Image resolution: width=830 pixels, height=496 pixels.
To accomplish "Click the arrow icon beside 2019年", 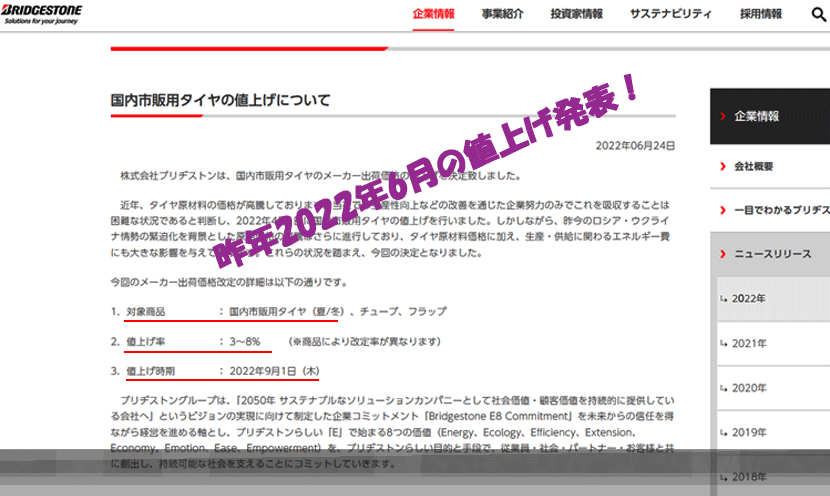I will pyautogui.click(x=724, y=432).
